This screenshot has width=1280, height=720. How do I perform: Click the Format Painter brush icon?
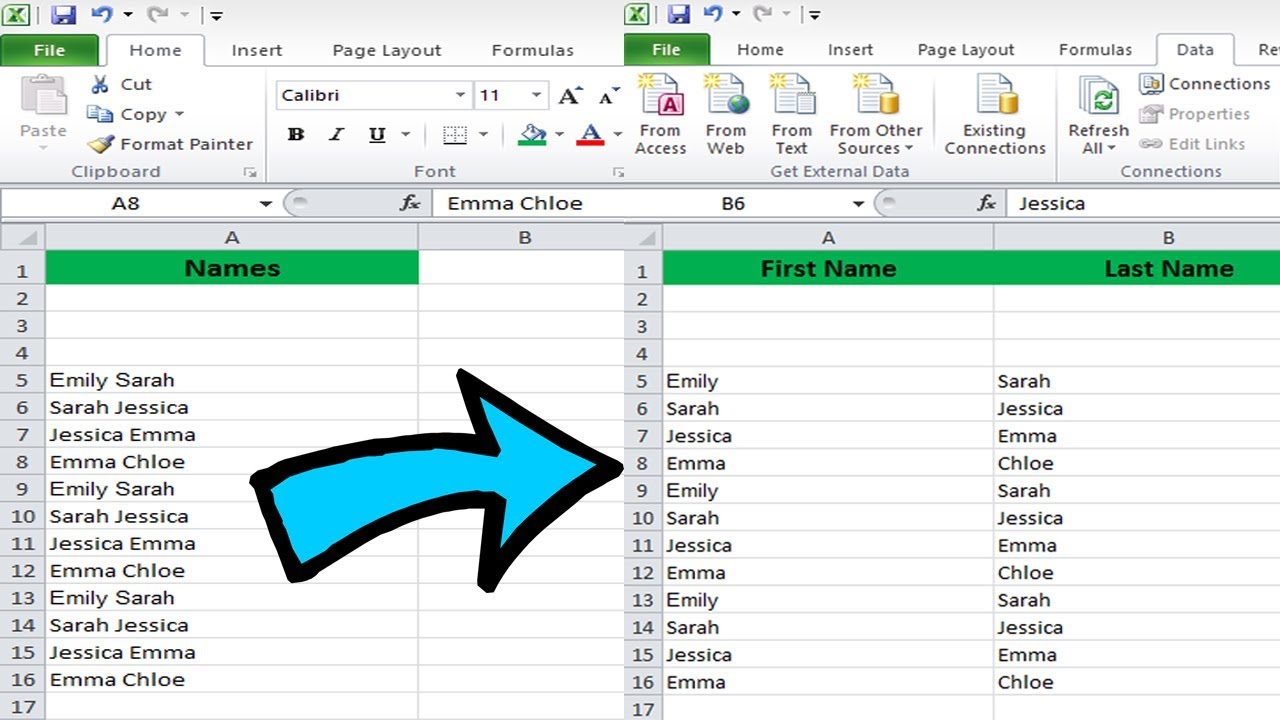coord(100,144)
